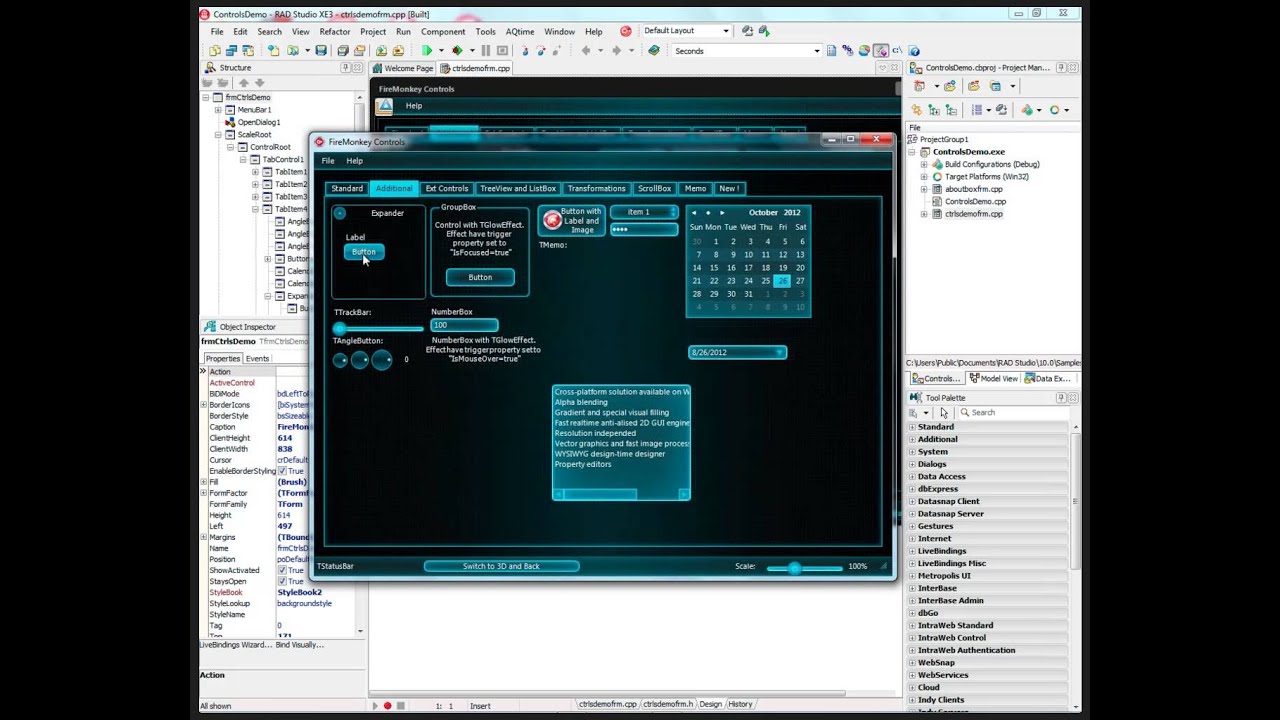The image size is (1280, 720).
Task: Switch to Model View tab
Action: (993, 379)
